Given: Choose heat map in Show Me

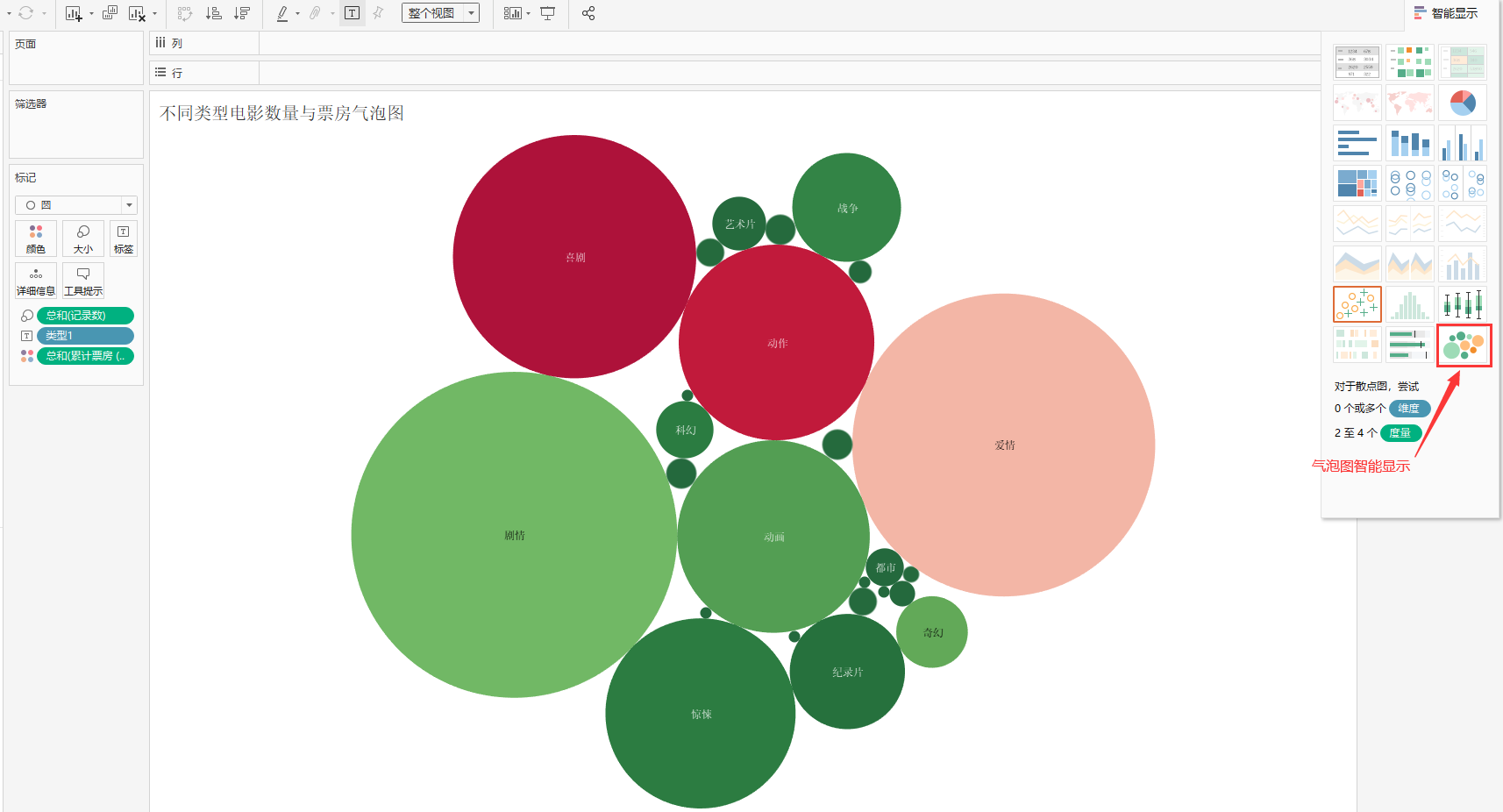Looking at the screenshot, I should [x=1410, y=62].
